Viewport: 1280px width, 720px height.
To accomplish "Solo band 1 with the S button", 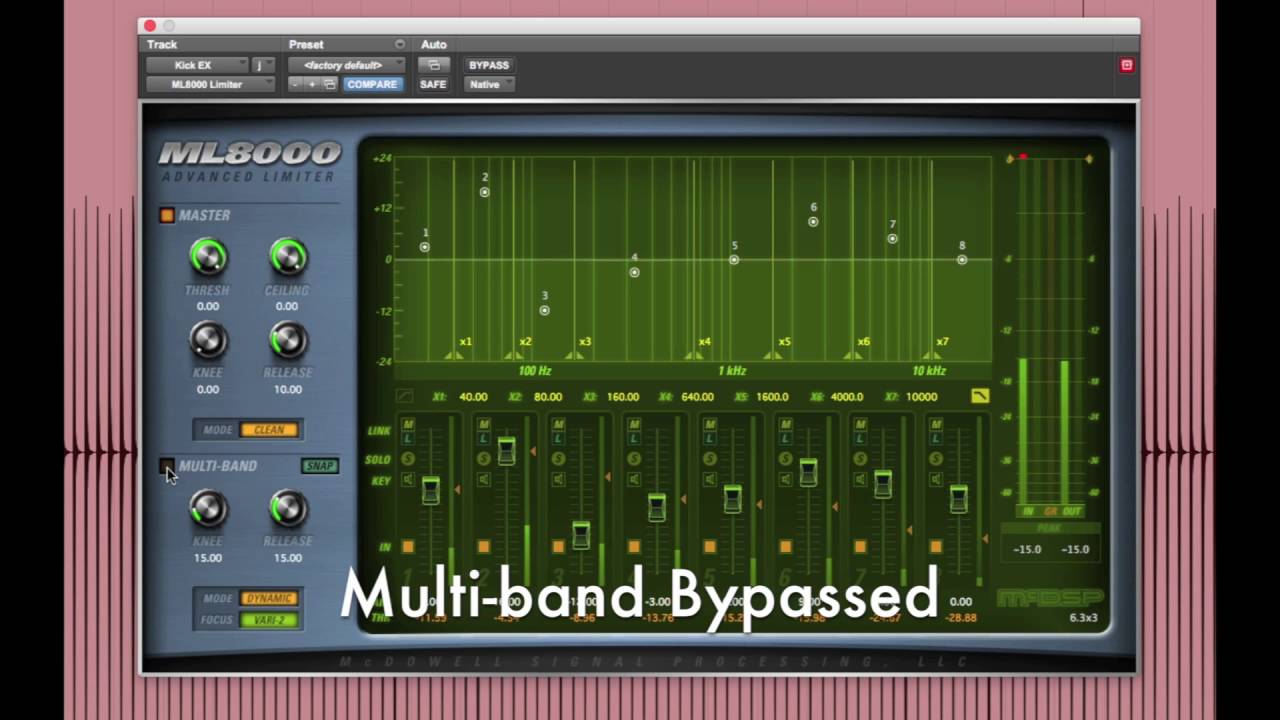I will pos(408,459).
